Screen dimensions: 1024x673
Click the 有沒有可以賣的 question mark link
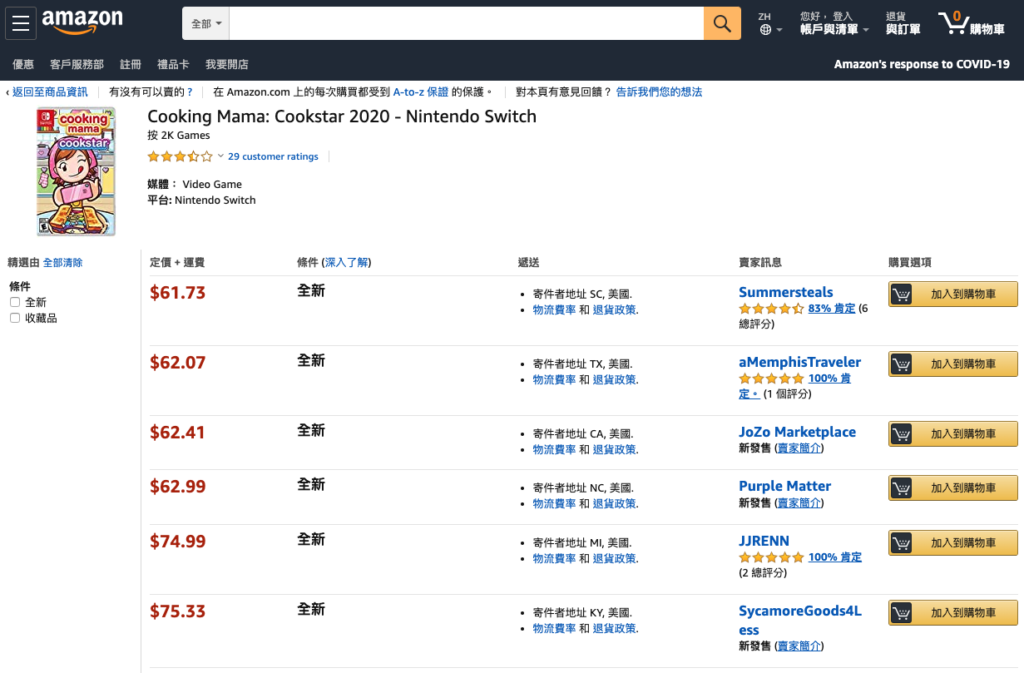[x=190, y=92]
